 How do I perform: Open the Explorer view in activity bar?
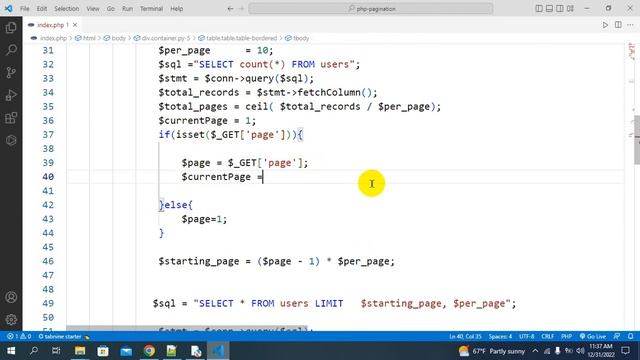click(x=11, y=27)
